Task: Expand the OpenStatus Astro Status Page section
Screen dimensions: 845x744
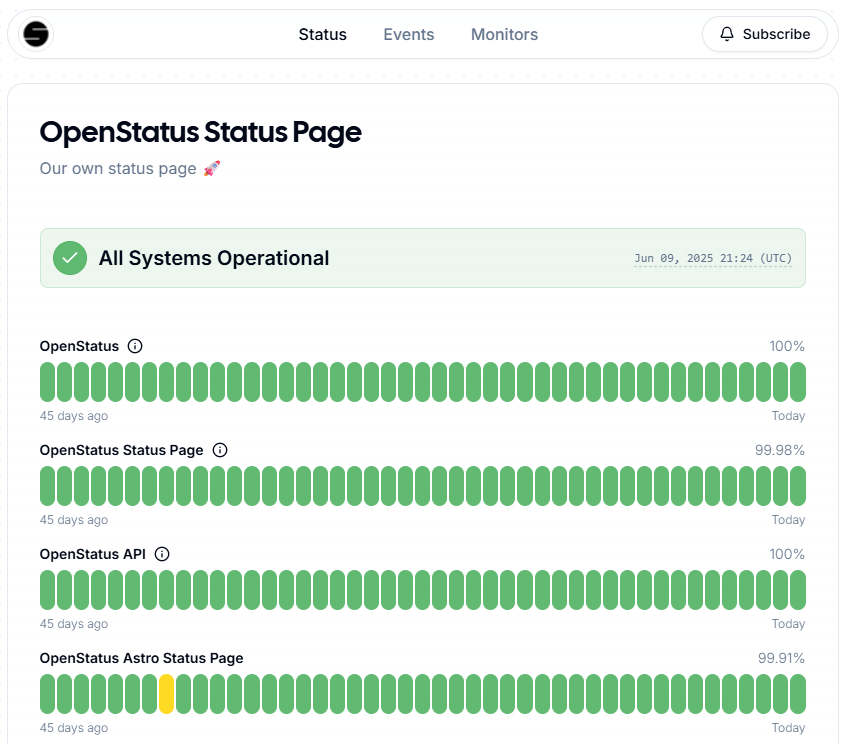Action: tap(140, 658)
